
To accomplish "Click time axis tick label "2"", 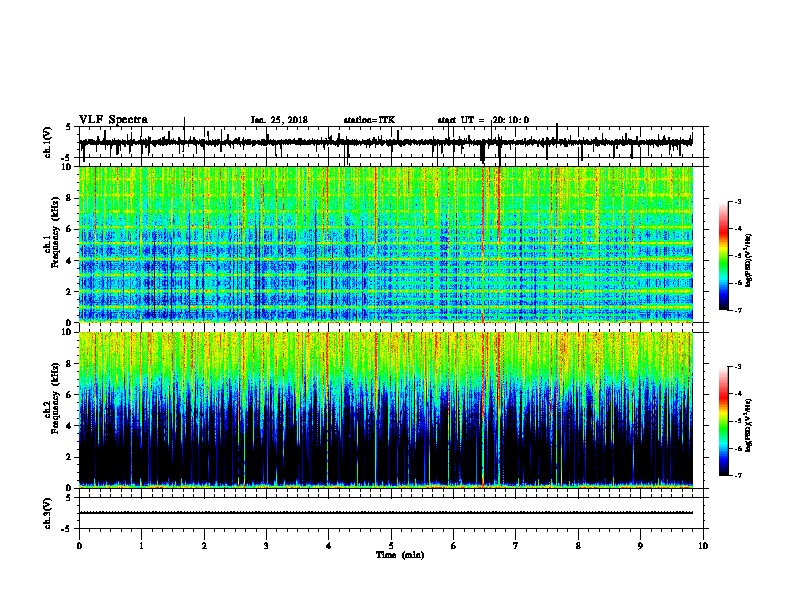I will [x=204, y=546].
